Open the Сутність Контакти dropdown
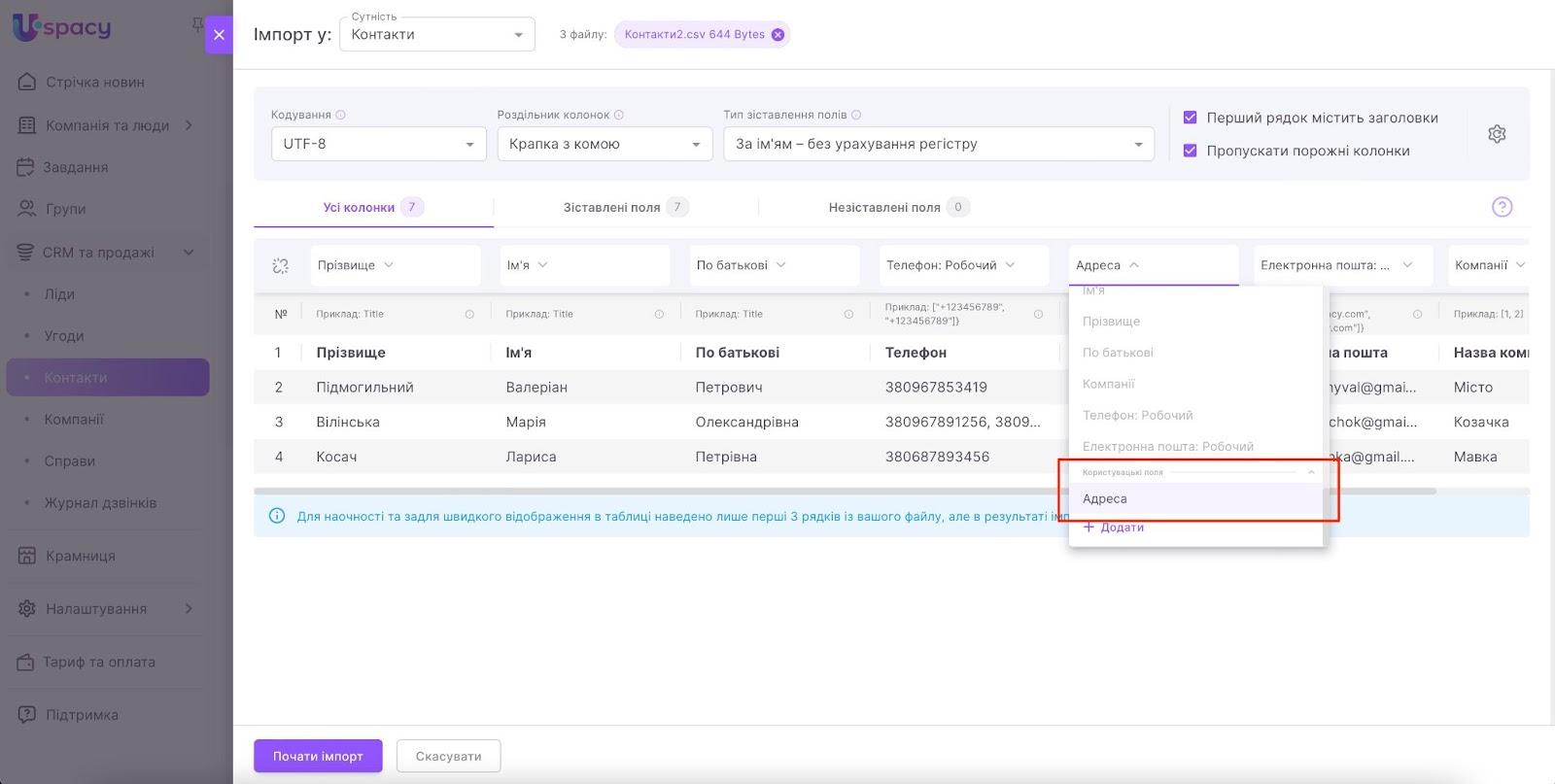This screenshot has height=784, width=1555. 436,35
